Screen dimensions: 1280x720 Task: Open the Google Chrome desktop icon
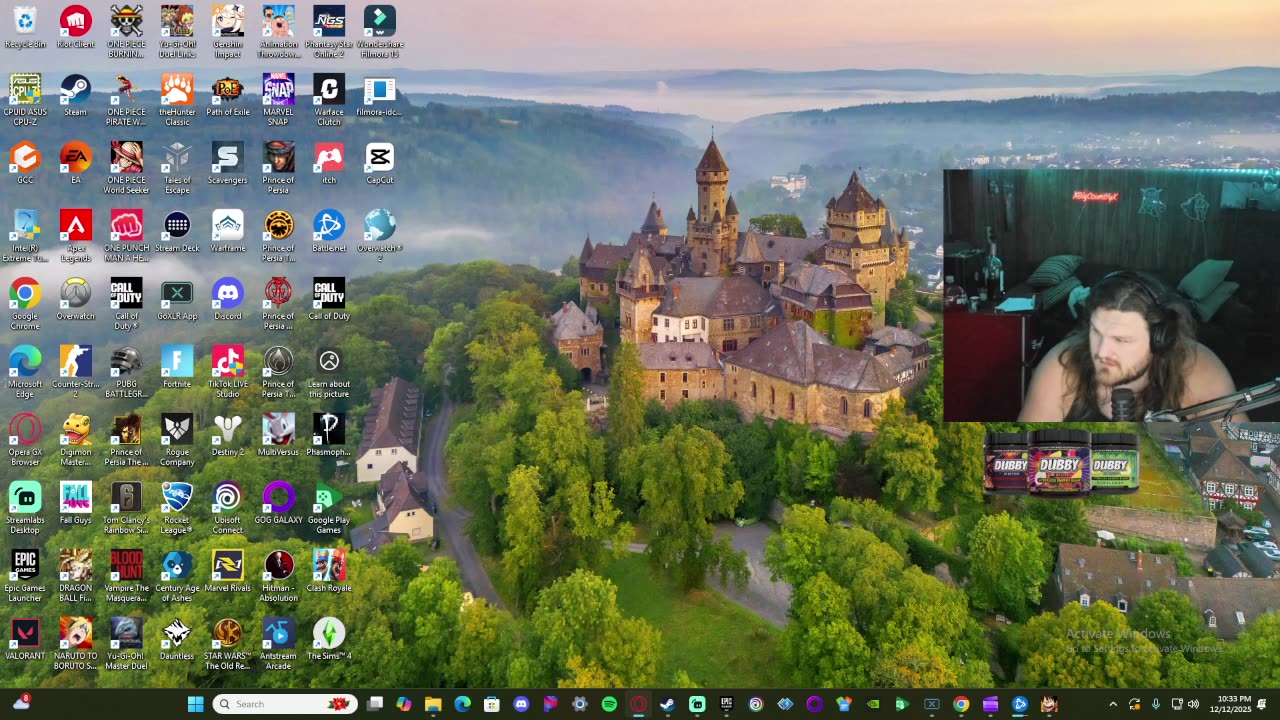pos(25,304)
